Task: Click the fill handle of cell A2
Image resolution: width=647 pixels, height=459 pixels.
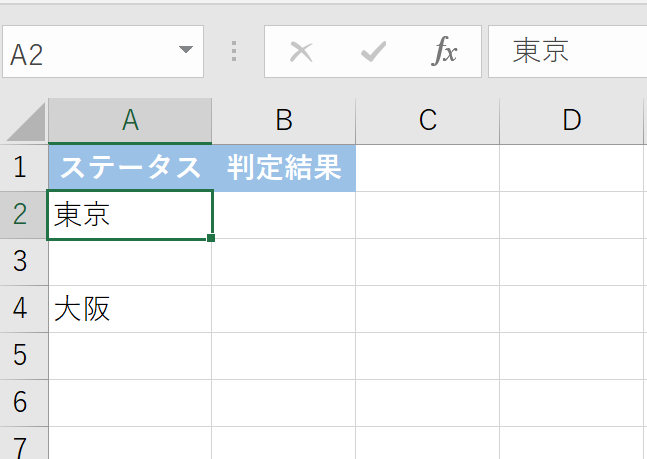Action: (212, 238)
